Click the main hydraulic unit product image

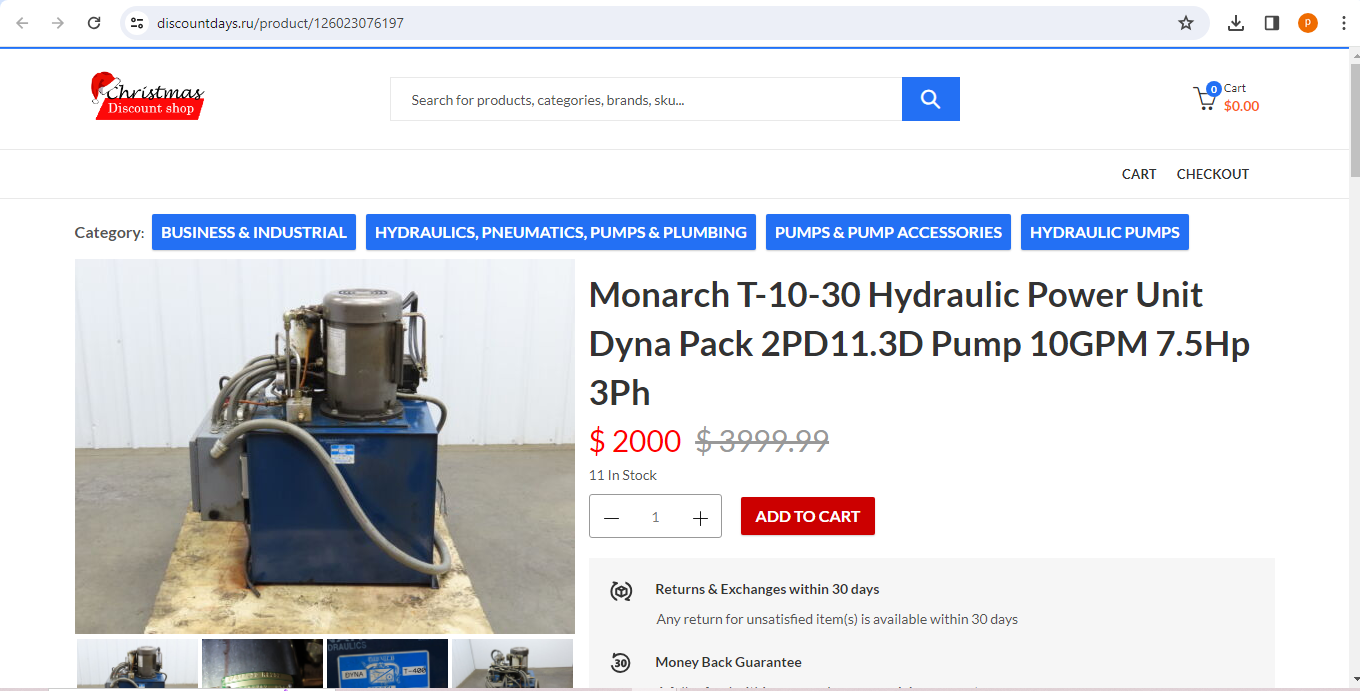pyautogui.click(x=325, y=447)
